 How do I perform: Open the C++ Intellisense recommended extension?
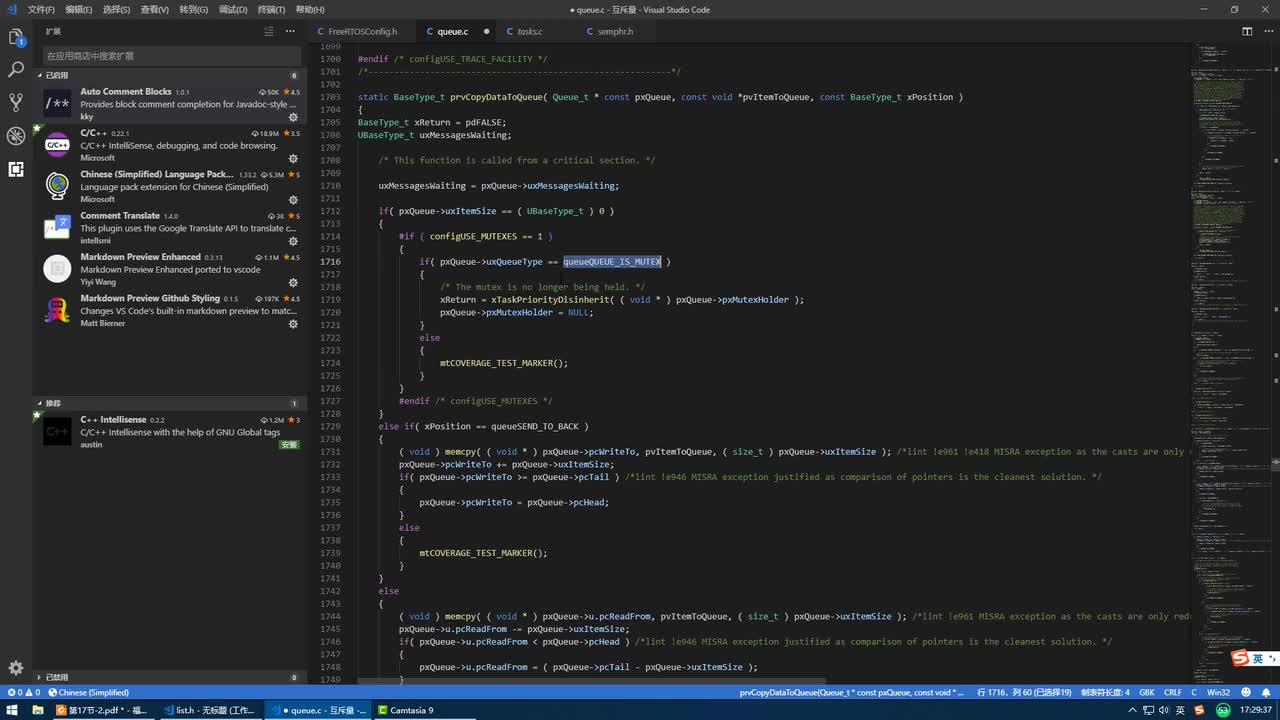point(170,432)
